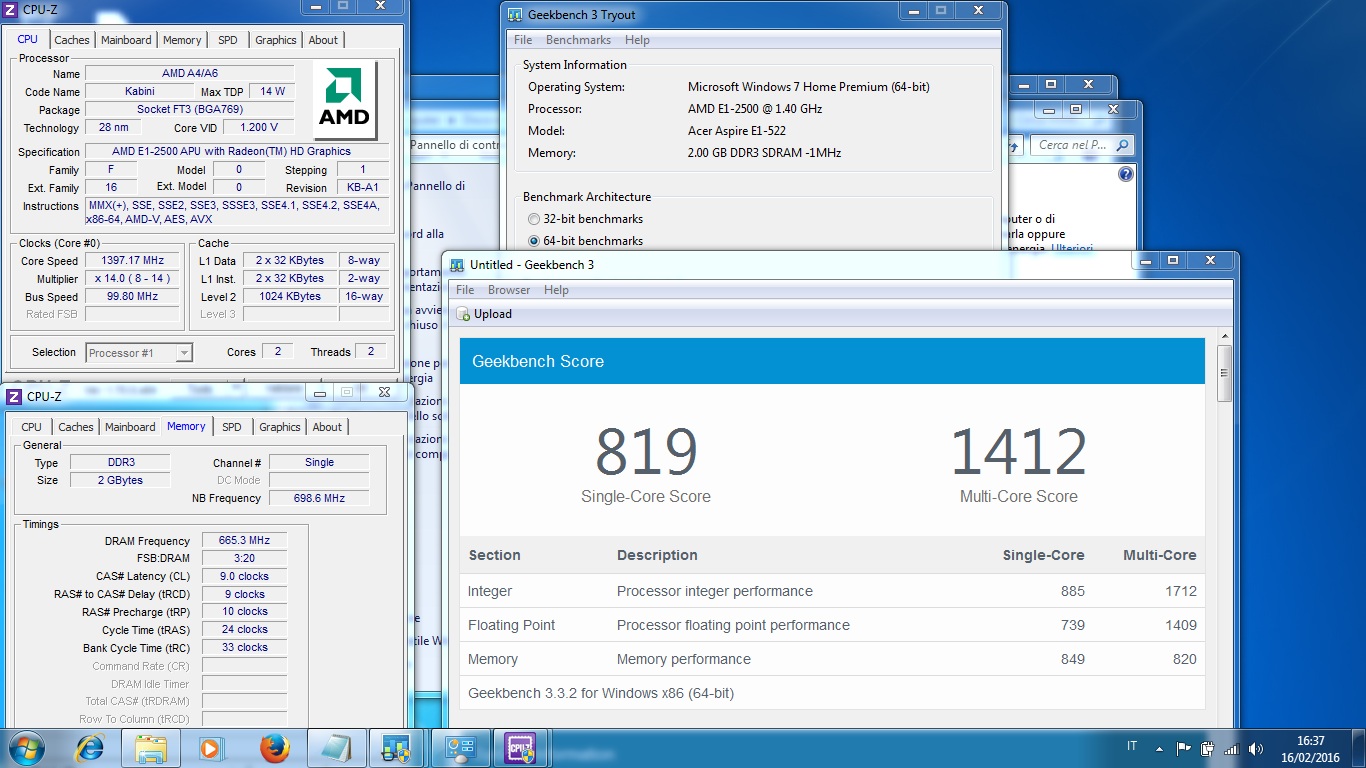The image size is (1366, 768).
Task: Click the Show Desktop strip
Action: [1358, 748]
